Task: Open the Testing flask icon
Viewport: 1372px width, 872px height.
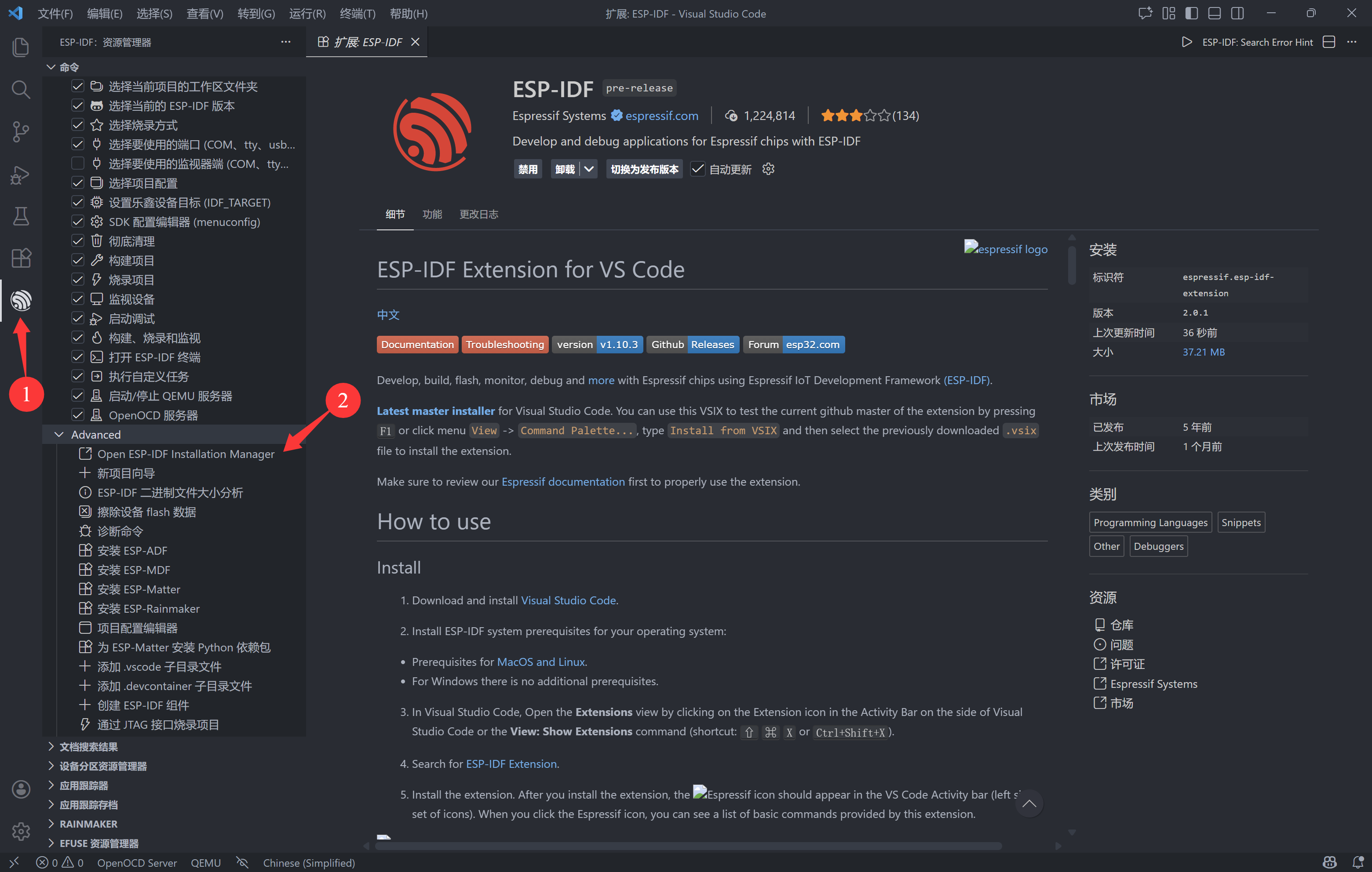Action: coord(21,216)
